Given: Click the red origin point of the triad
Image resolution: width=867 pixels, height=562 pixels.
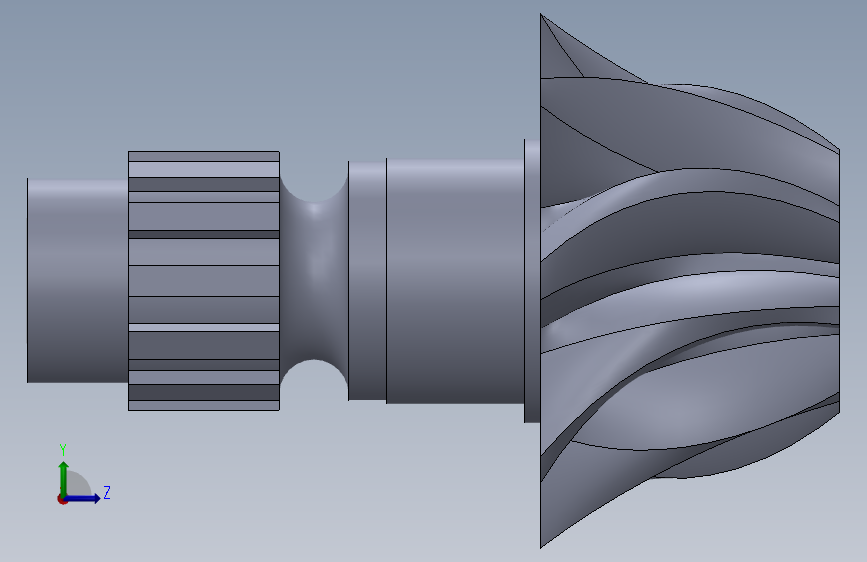Looking at the screenshot, I should (x=62, y=499).
